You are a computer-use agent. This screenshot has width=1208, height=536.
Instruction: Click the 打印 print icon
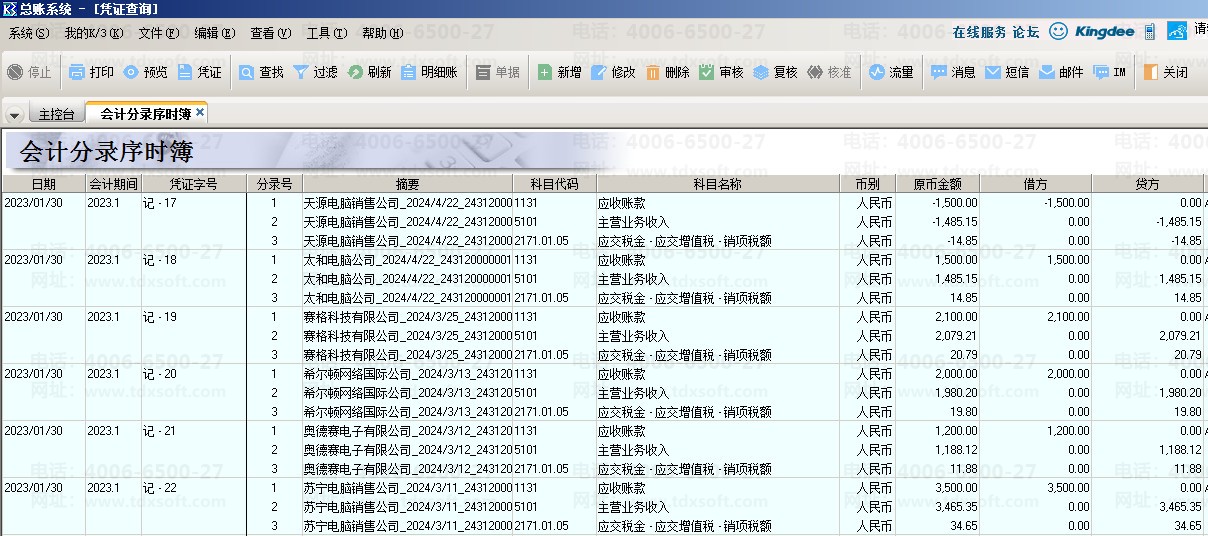click(x=77, y=72)
